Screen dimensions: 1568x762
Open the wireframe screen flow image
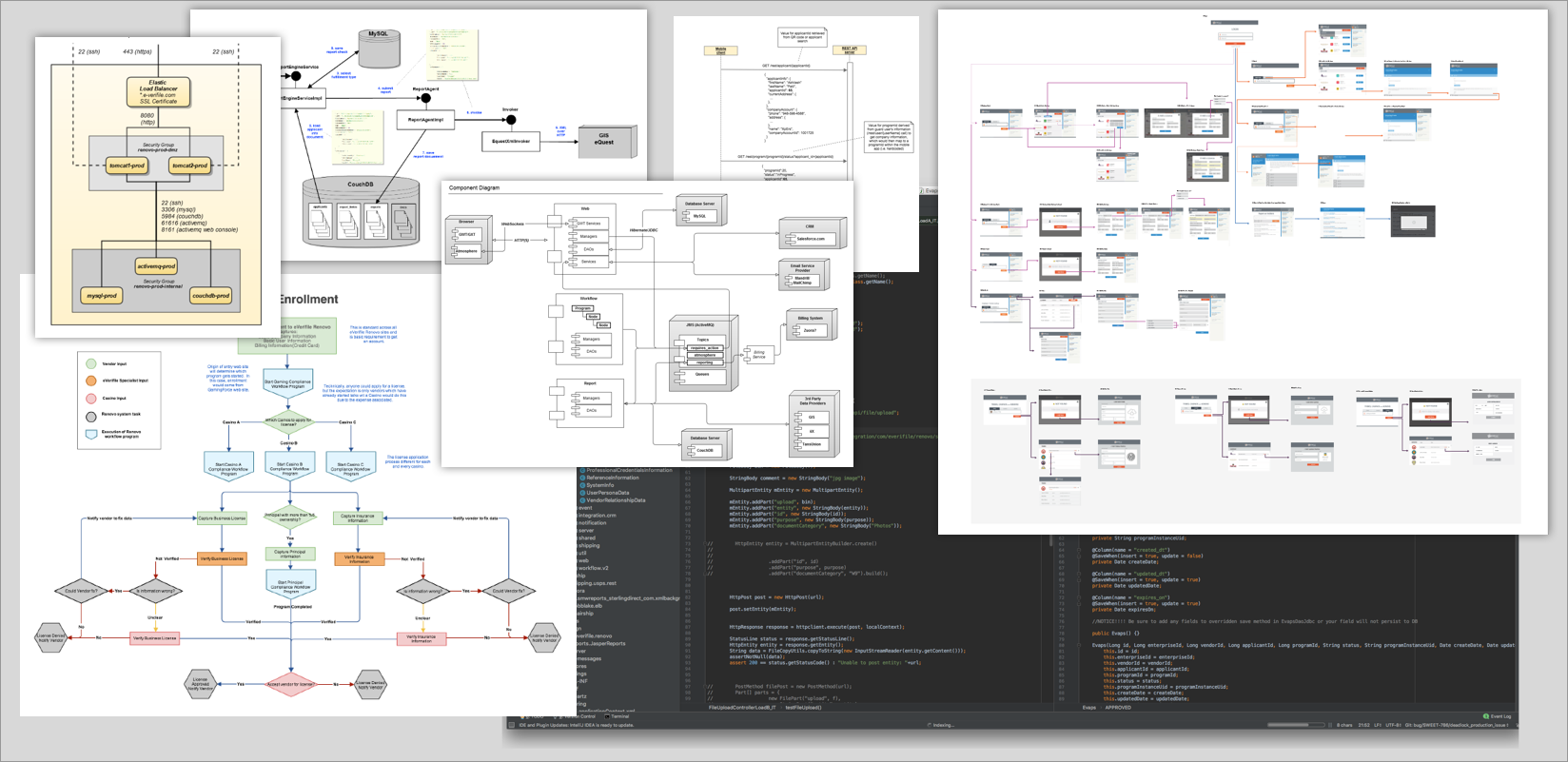1243,272
